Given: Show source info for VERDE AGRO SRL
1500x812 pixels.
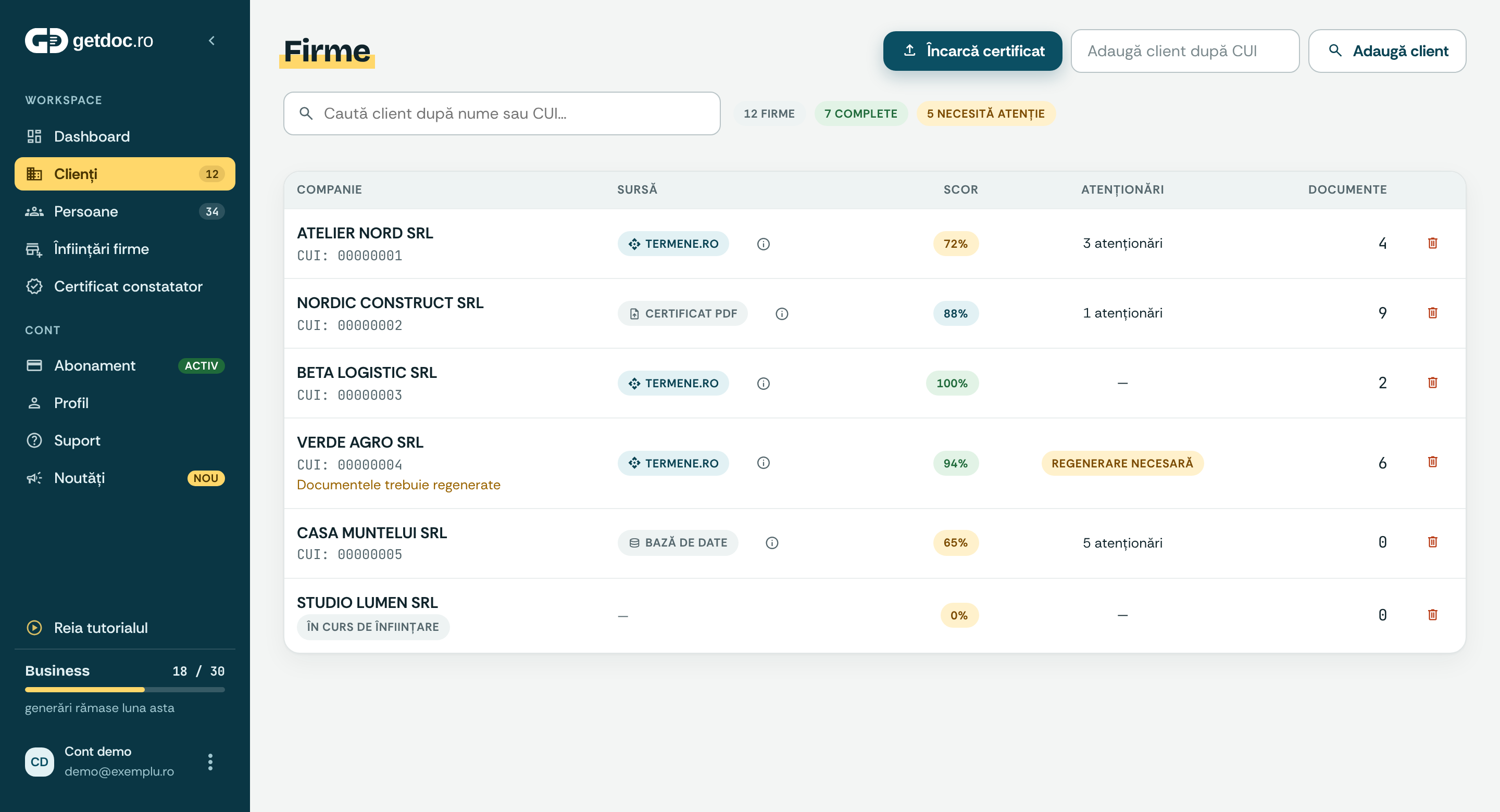Looking at the screenshot, I should 764,463.
